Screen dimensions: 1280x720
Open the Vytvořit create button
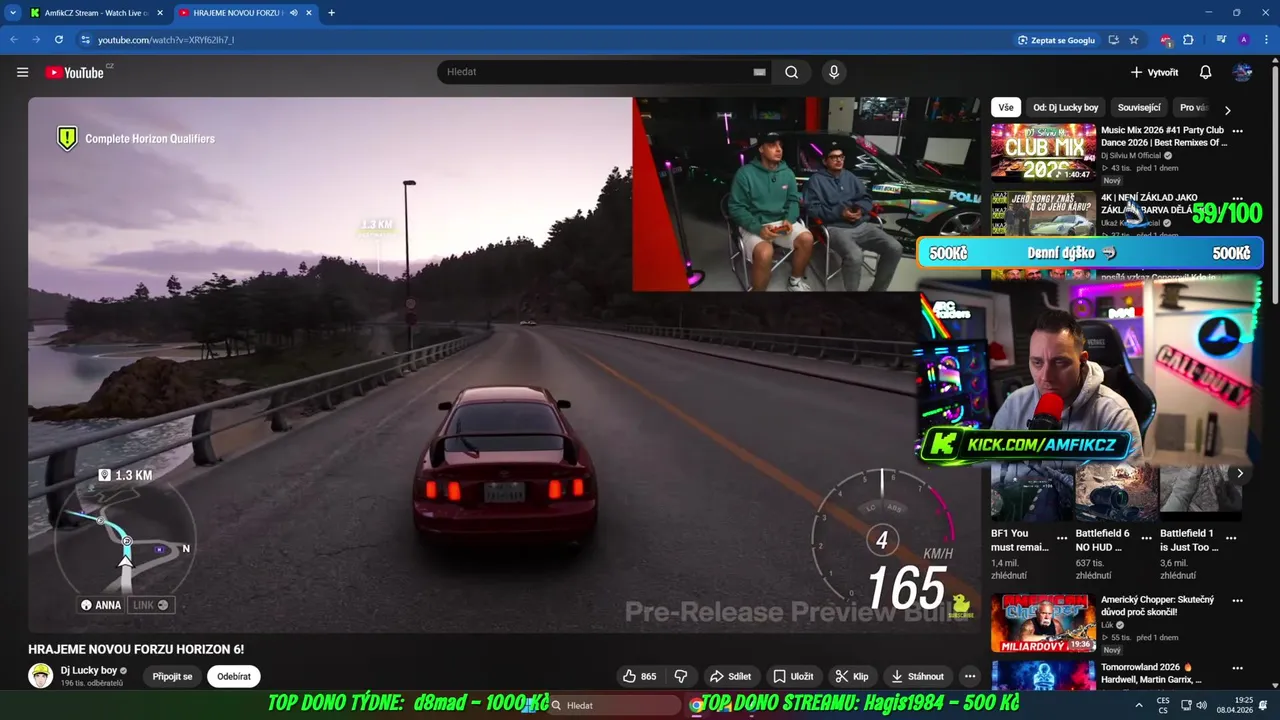pos(1154,72)
